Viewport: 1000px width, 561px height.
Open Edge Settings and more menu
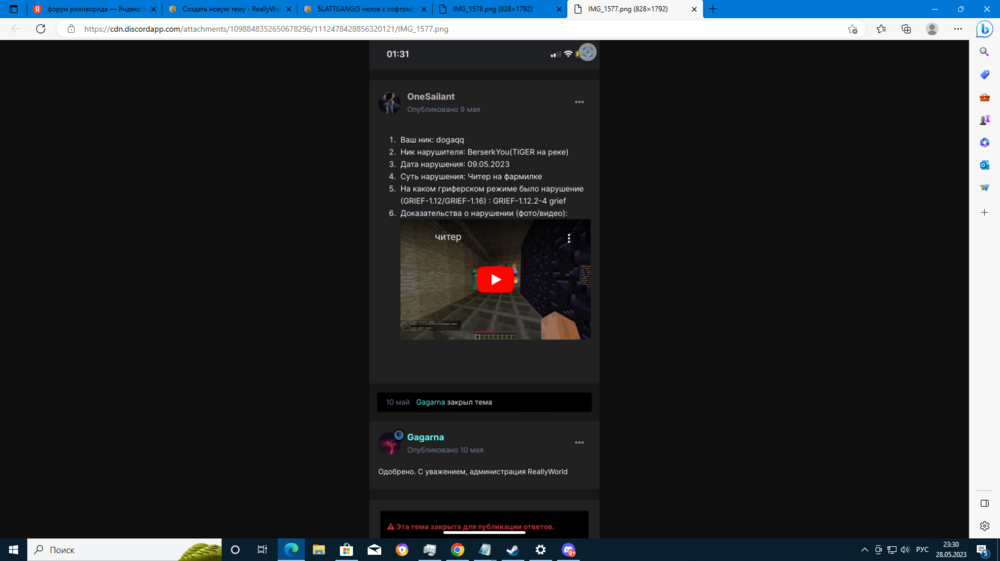point(958,29)
